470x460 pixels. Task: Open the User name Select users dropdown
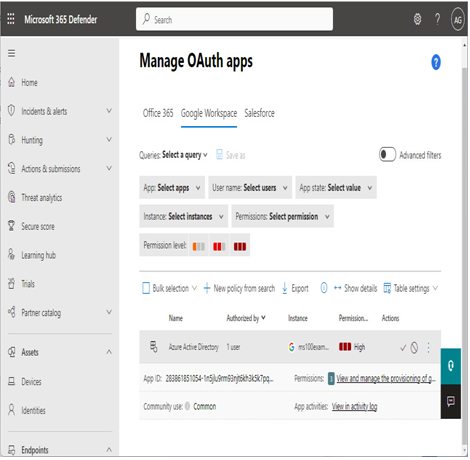[x=250, y=188]
